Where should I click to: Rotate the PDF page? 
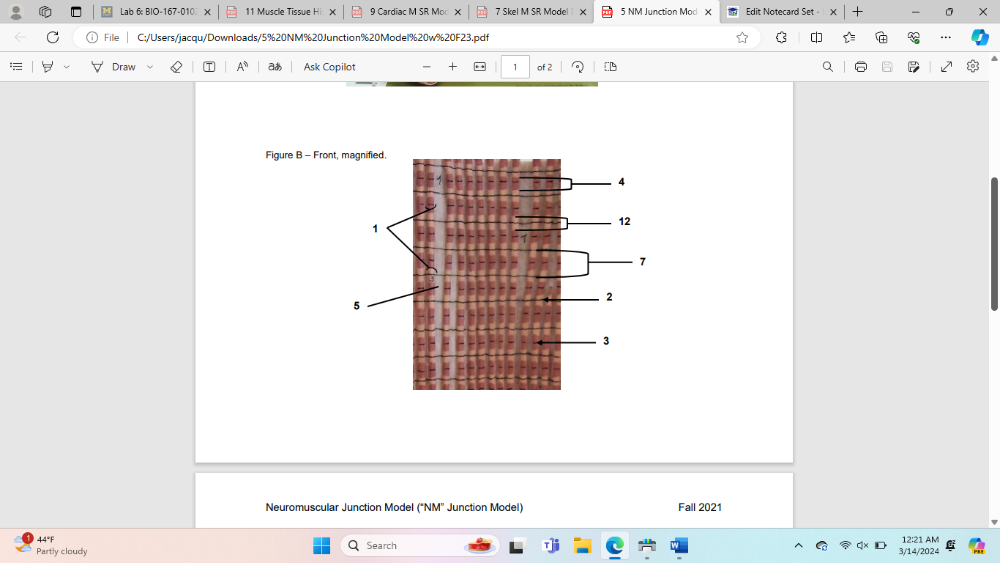tap(577, 67)
